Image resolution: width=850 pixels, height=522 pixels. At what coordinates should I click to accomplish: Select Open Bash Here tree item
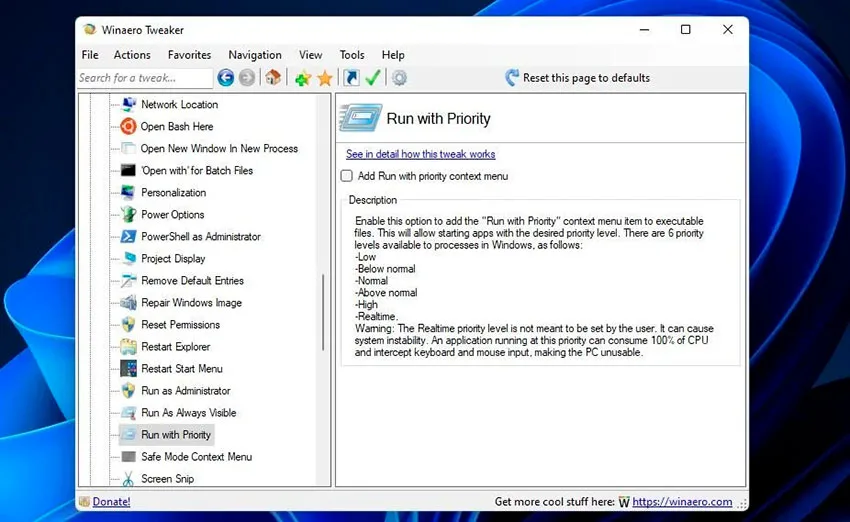[177, 126]
